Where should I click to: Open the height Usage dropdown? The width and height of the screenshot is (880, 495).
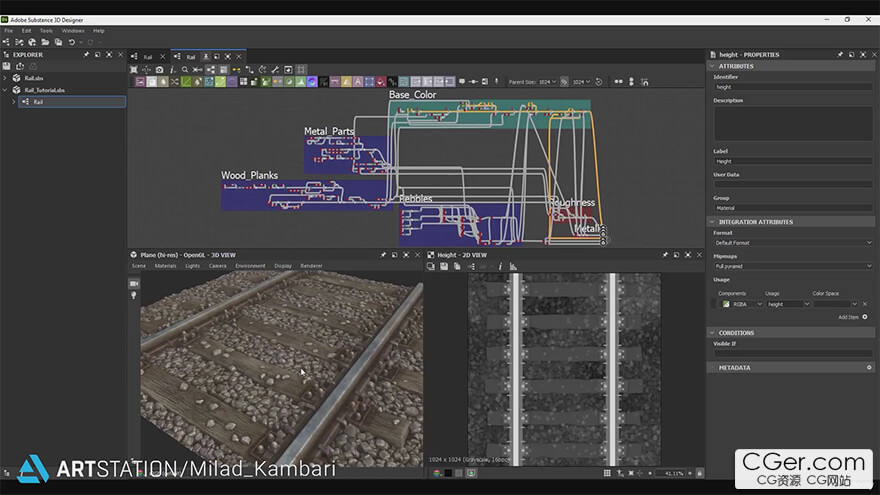(788, 304)
